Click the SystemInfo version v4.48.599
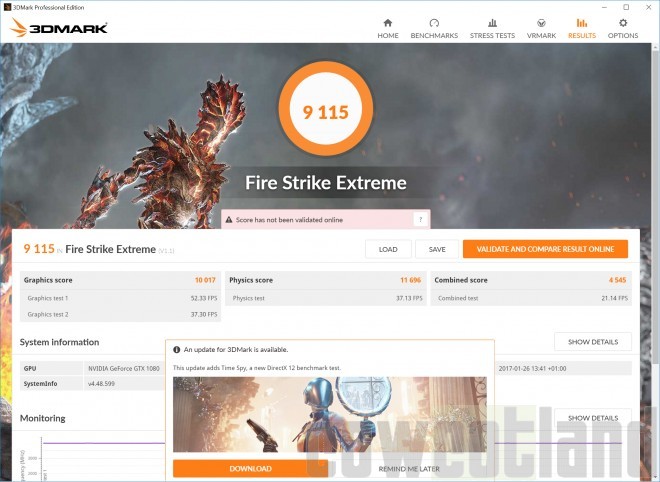Image resolution: width=660 pixels, height=482 pixels. click(x=101, y=383)
